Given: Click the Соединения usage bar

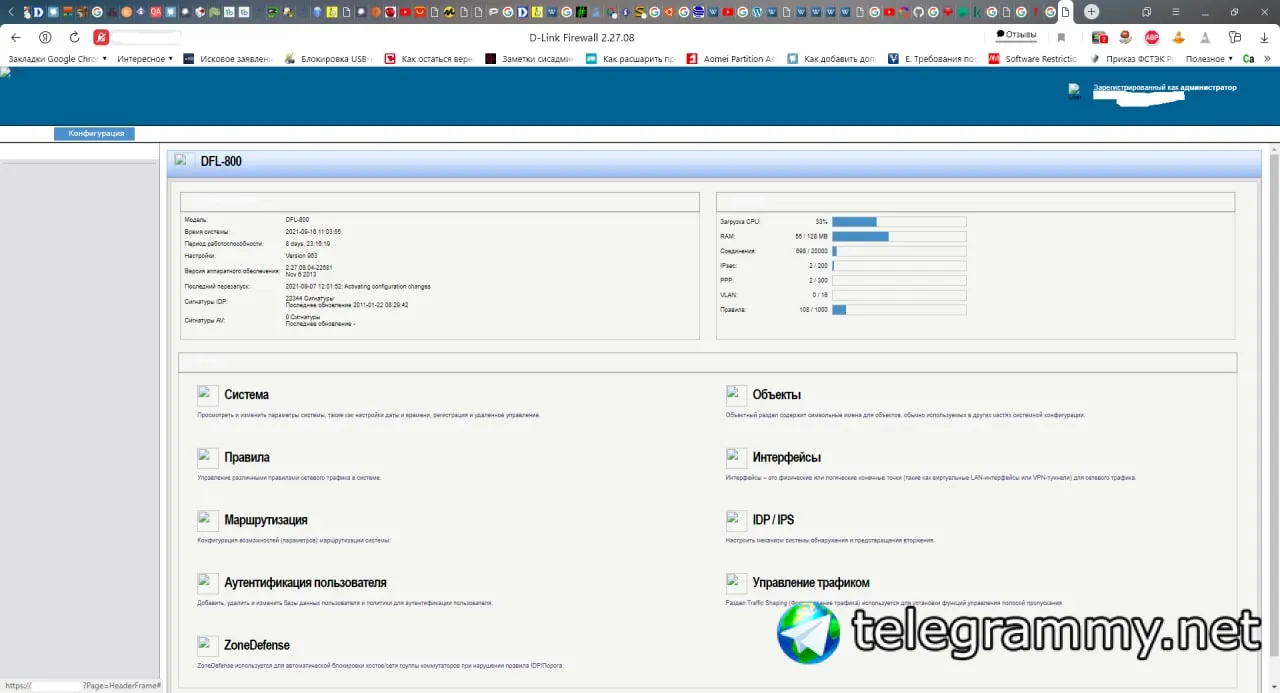Looking at the screenshot, I should [x=899, y=251].
